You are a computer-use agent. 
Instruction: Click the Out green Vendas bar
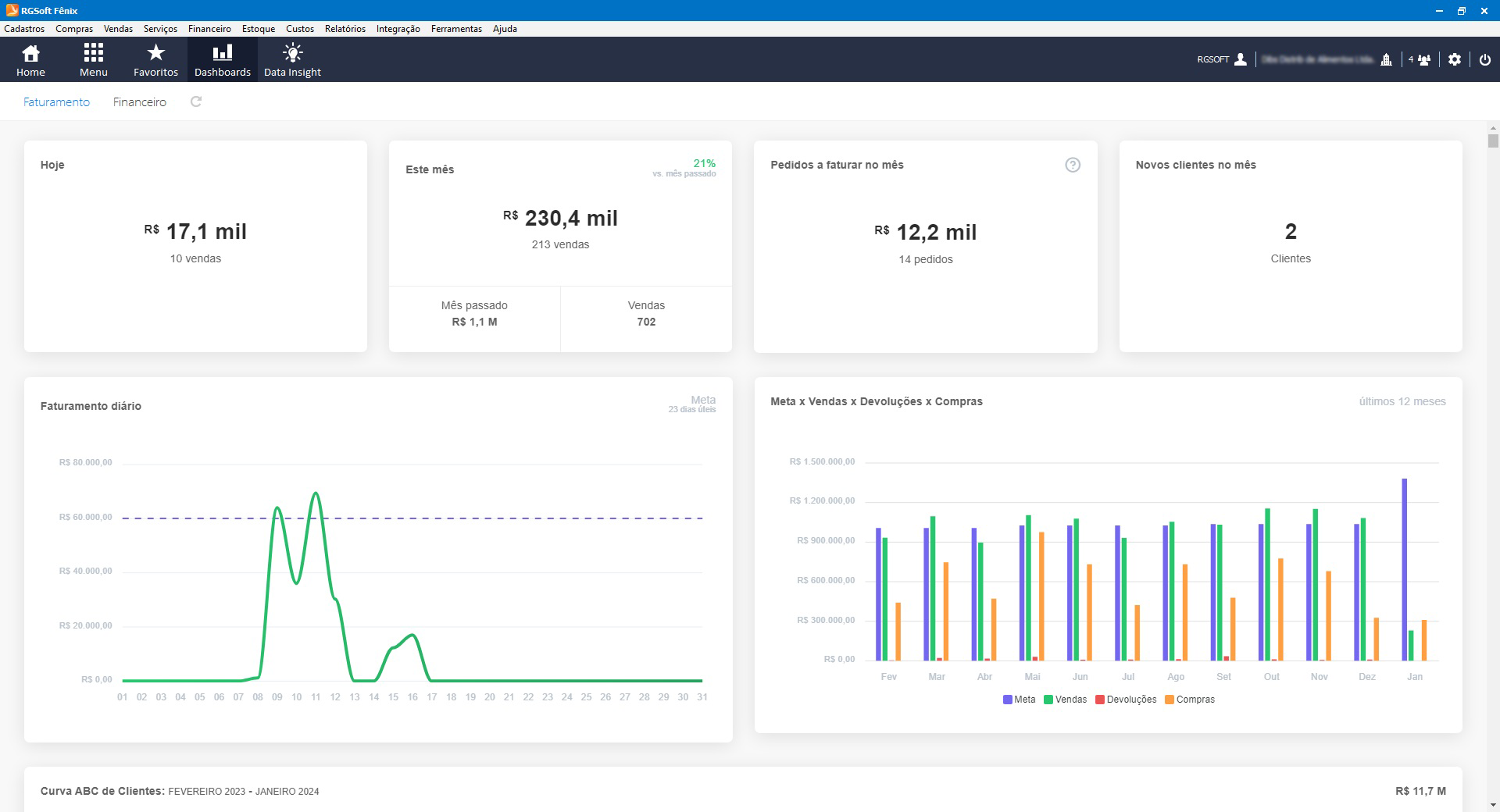point(1268,585)
